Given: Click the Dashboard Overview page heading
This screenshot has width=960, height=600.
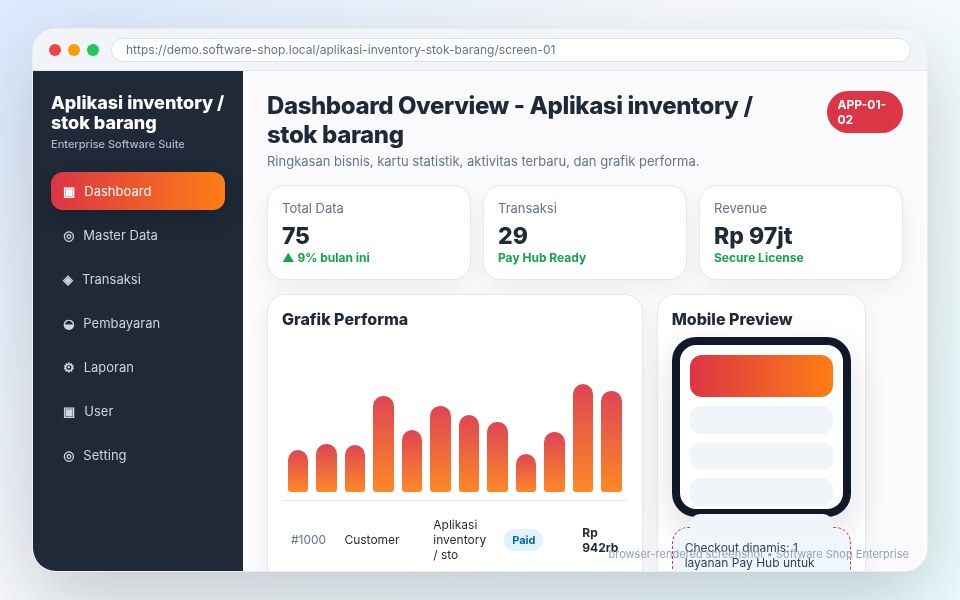Looking at the screenshot, I should point(509,120).
